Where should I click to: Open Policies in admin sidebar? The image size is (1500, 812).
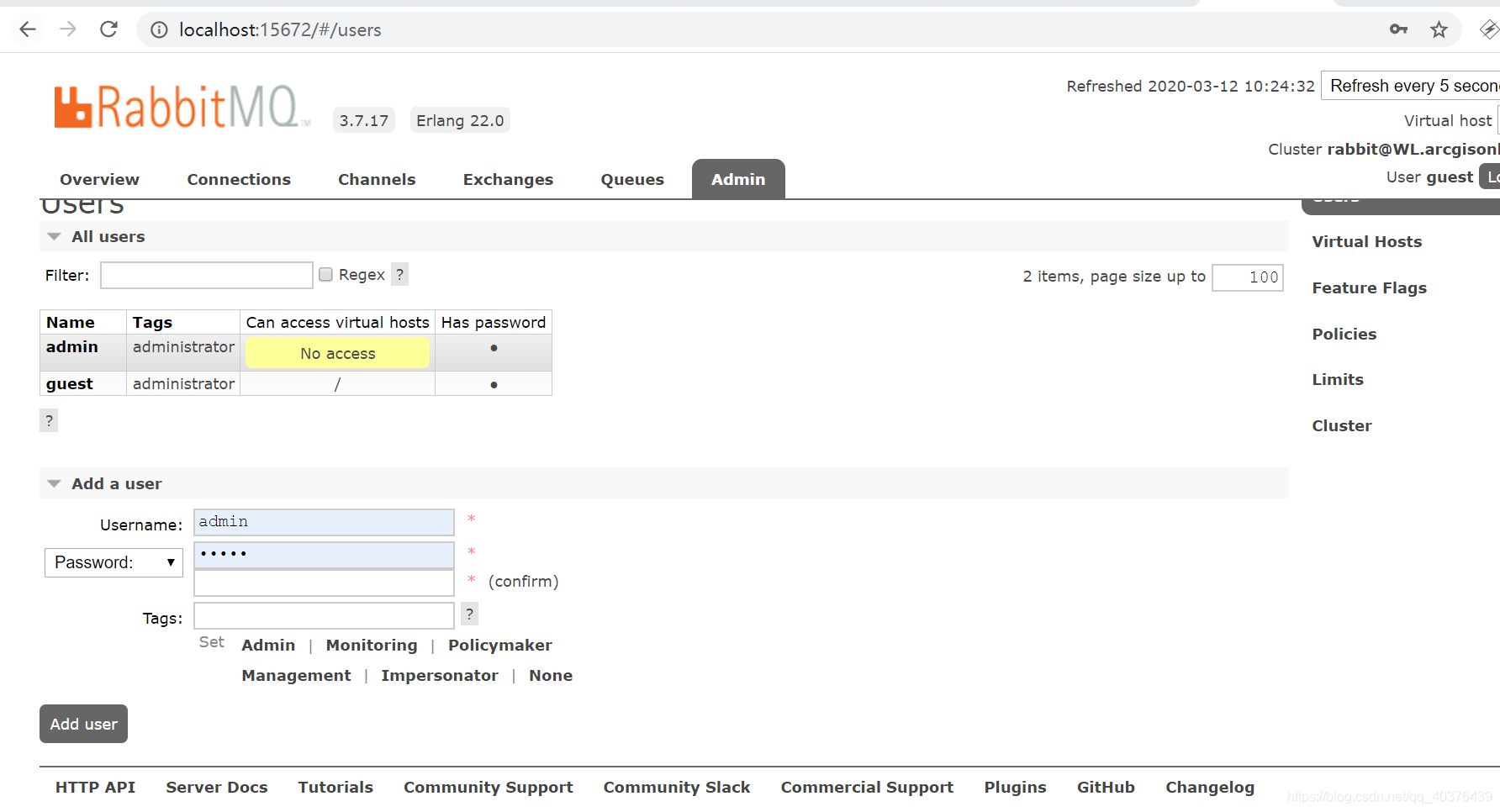pos(1344,334)
